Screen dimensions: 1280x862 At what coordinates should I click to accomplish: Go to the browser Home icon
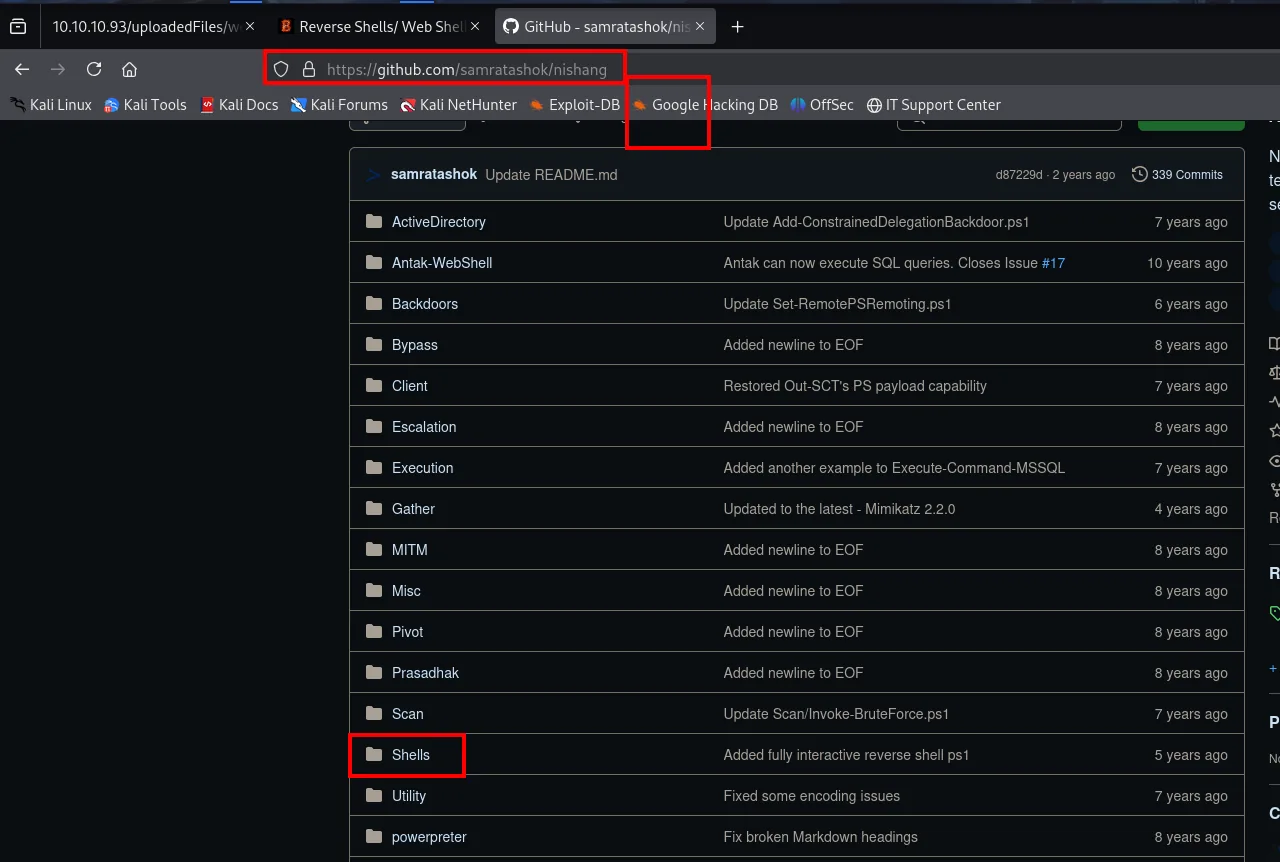[x=129, y=69]
